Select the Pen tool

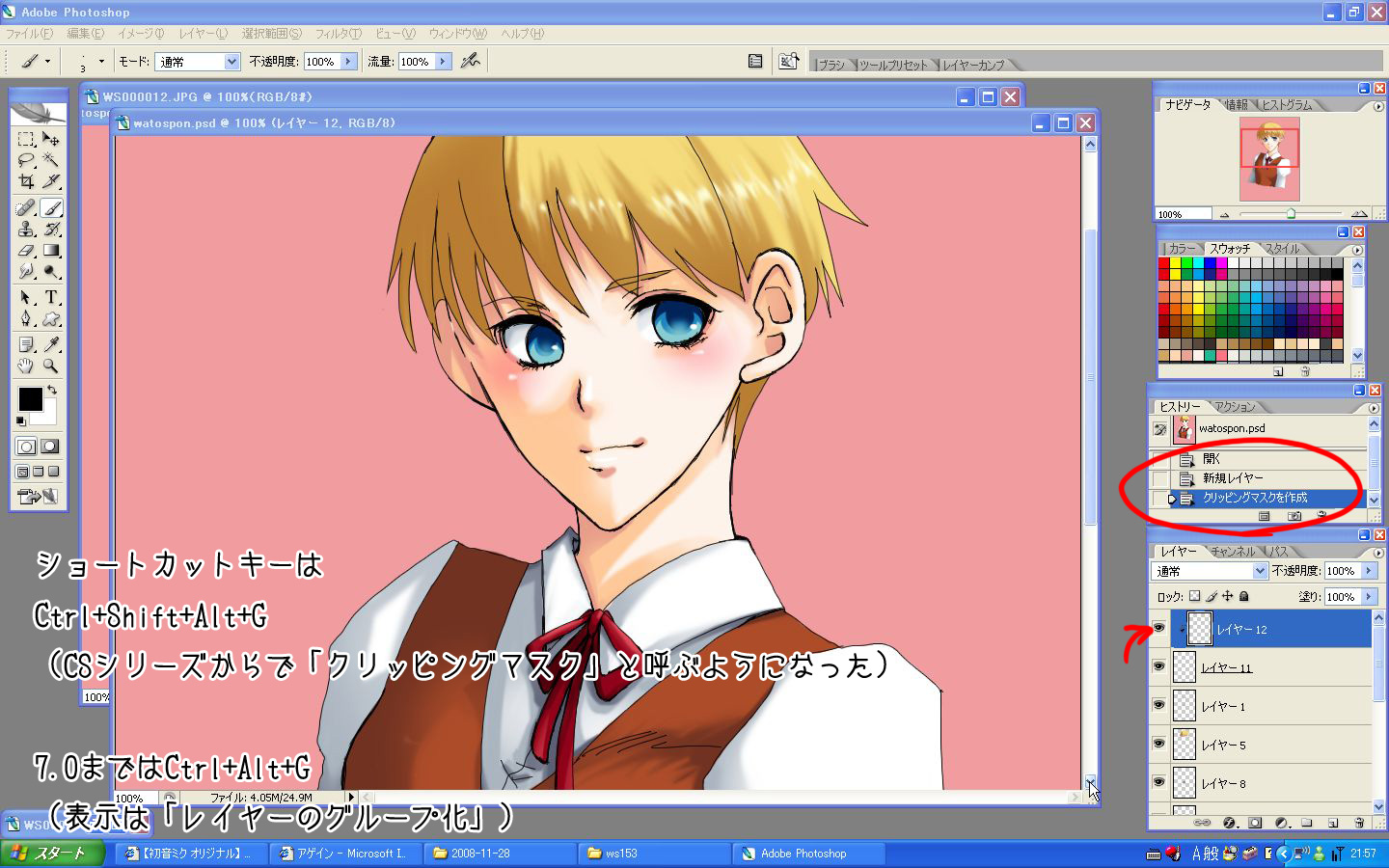click(x=26, y=318)
